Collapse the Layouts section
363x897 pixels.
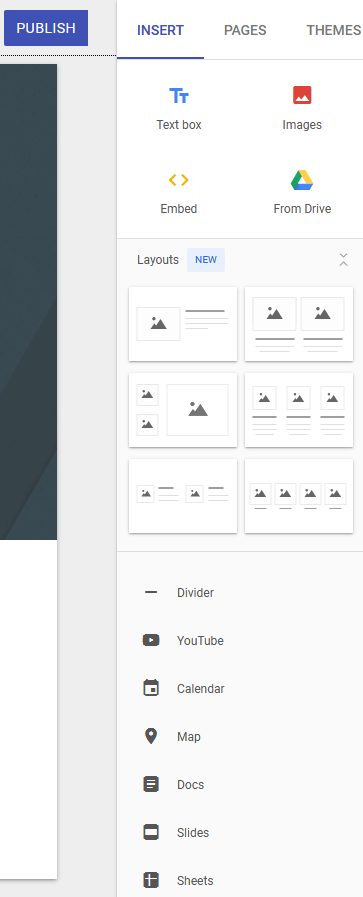coord(343,260)
